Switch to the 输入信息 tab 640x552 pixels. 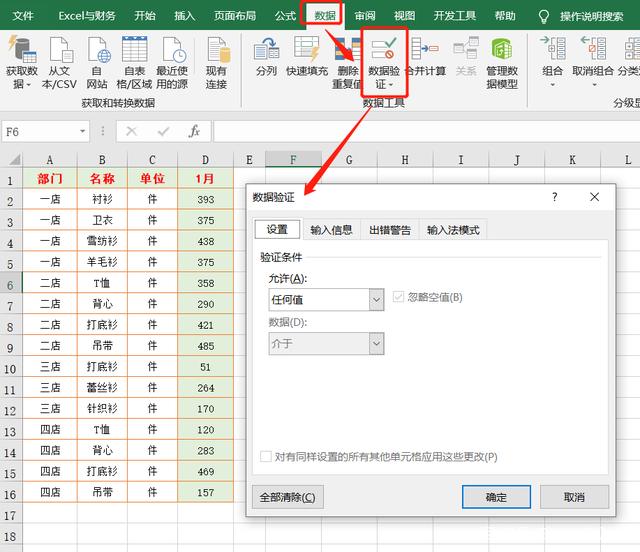331,230
